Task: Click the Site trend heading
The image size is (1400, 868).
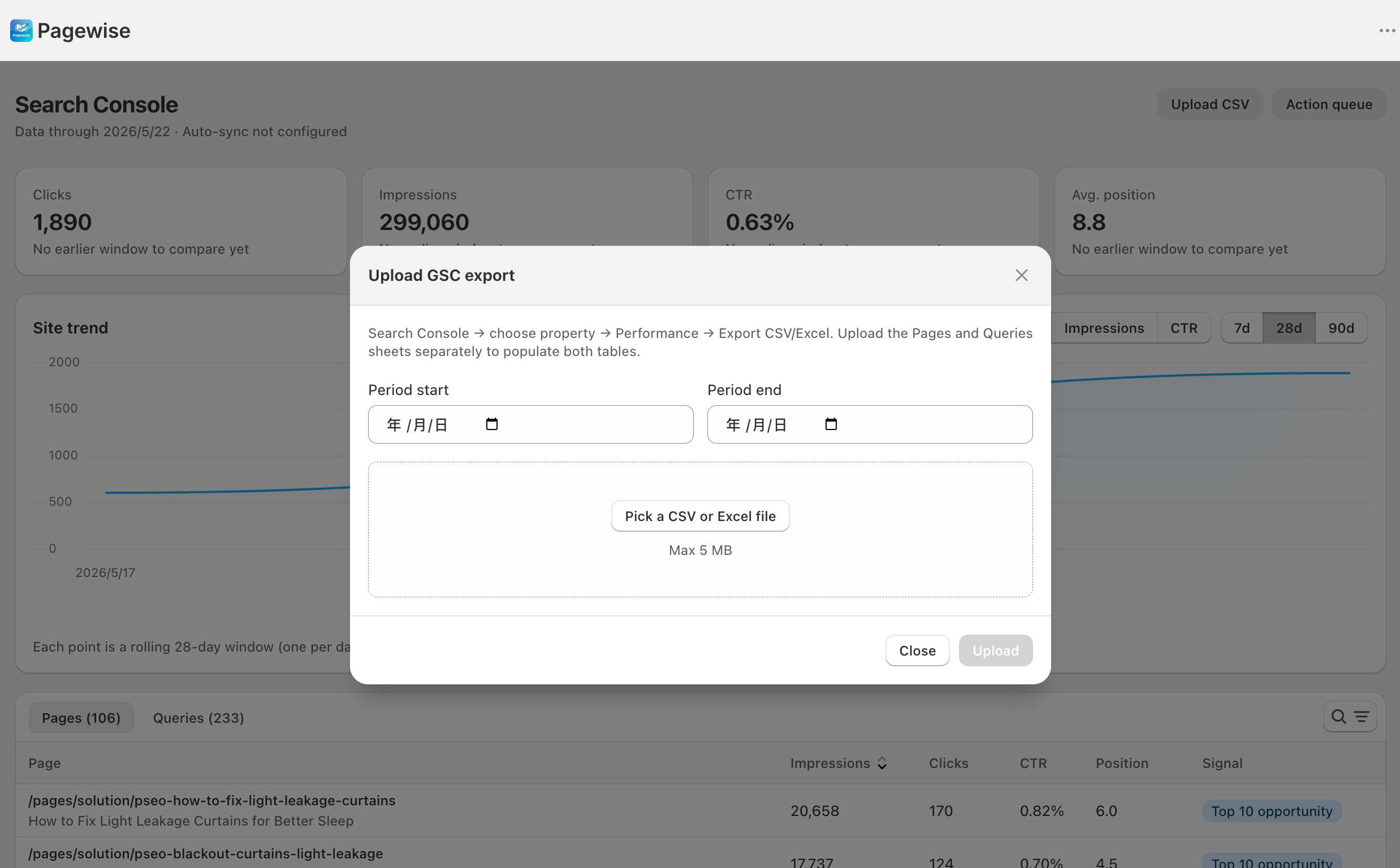Action: [70, 328]
